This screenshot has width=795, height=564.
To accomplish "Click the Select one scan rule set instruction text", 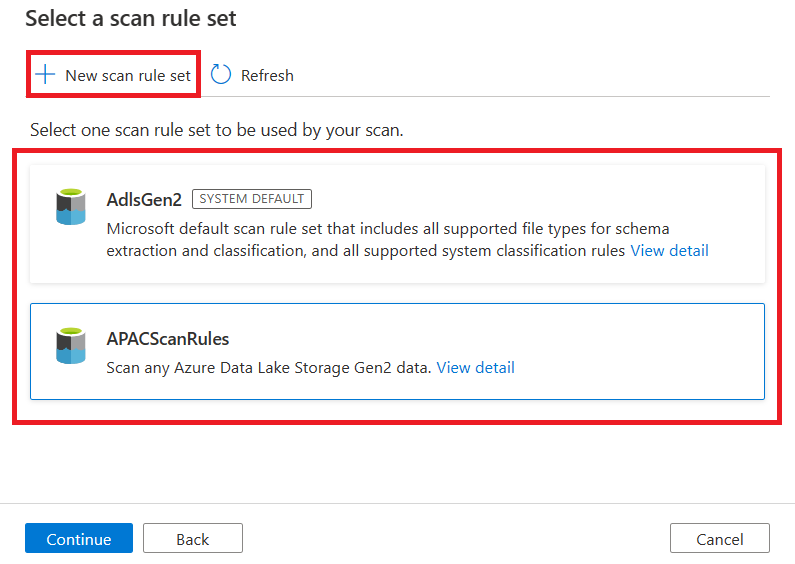I will (216, 130).
